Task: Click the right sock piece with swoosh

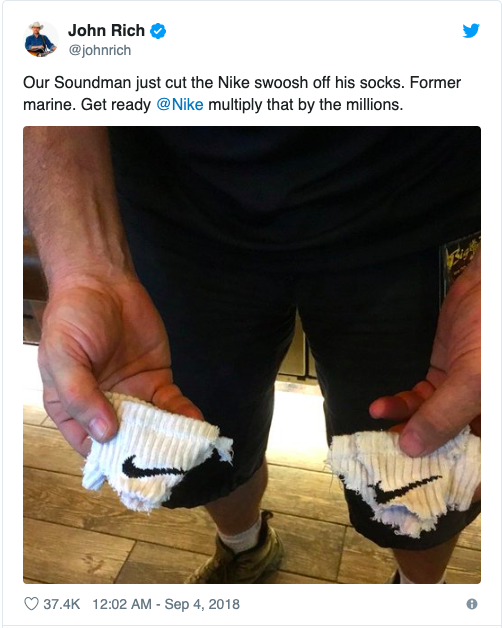Action: click(x=405, y=481)
